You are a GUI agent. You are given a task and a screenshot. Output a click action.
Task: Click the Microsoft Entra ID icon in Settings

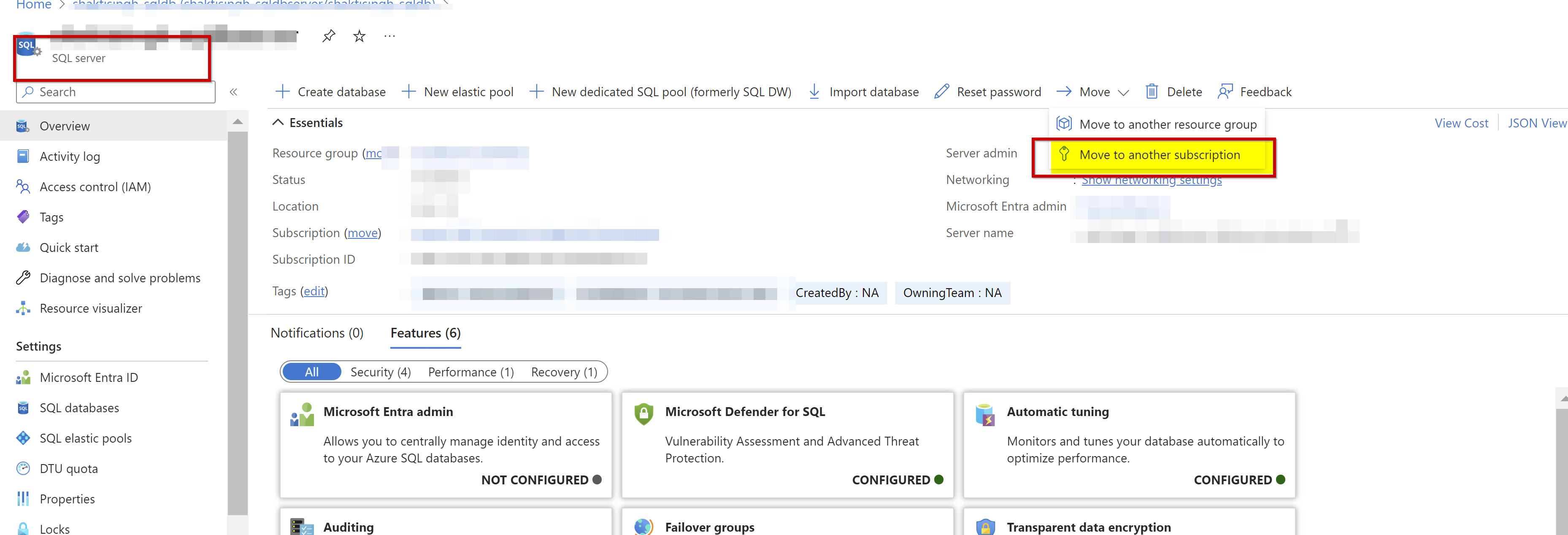pyautogui.click(x=23, y=377)
